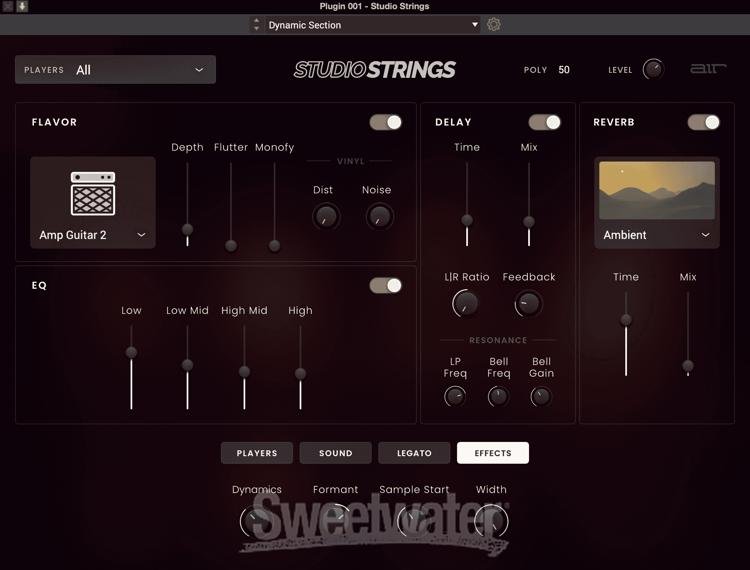Expand the Amp Guitar 2 flavor chevron
This screenshot has height=570, width=750.
tap(141, 235)
